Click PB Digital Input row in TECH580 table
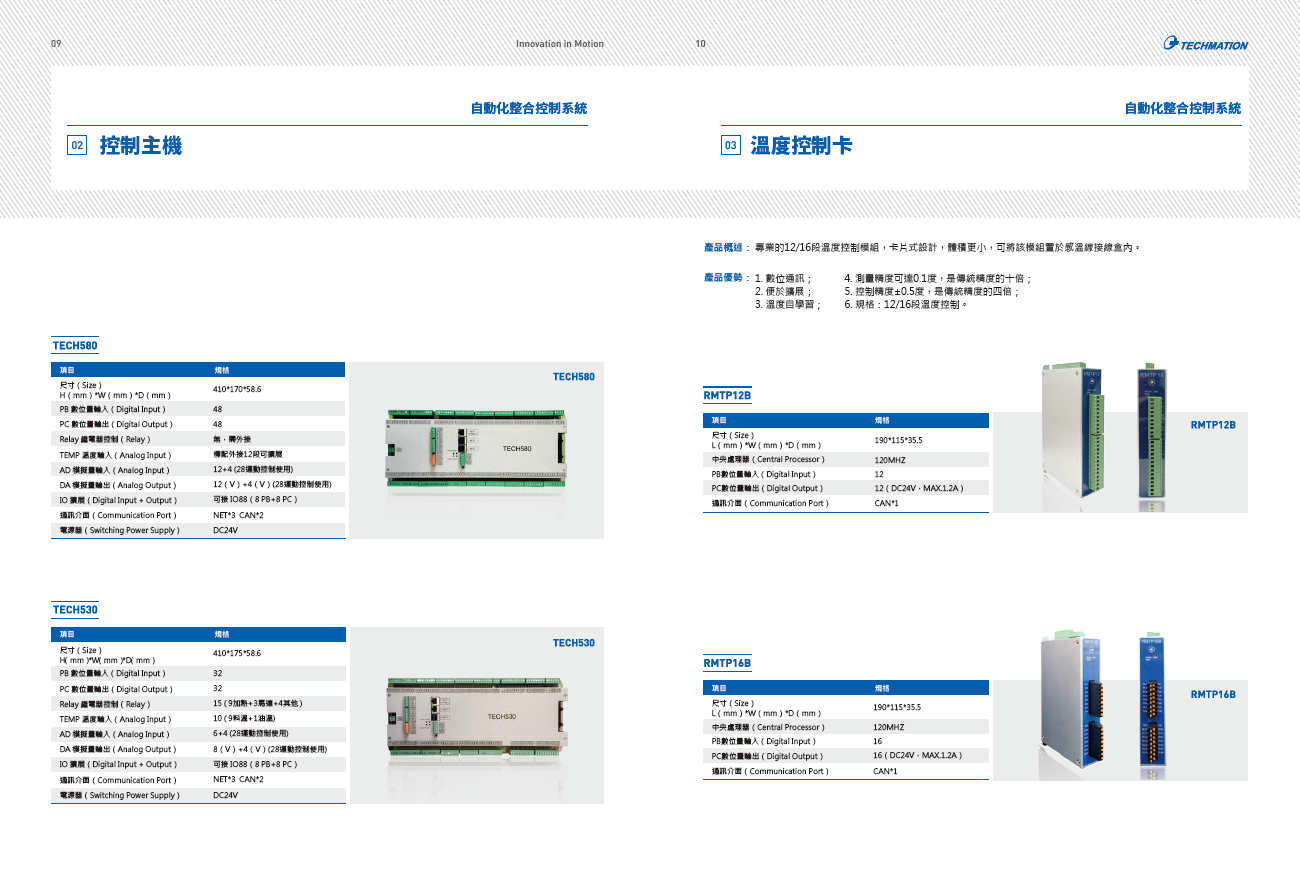 pos(198,409)
